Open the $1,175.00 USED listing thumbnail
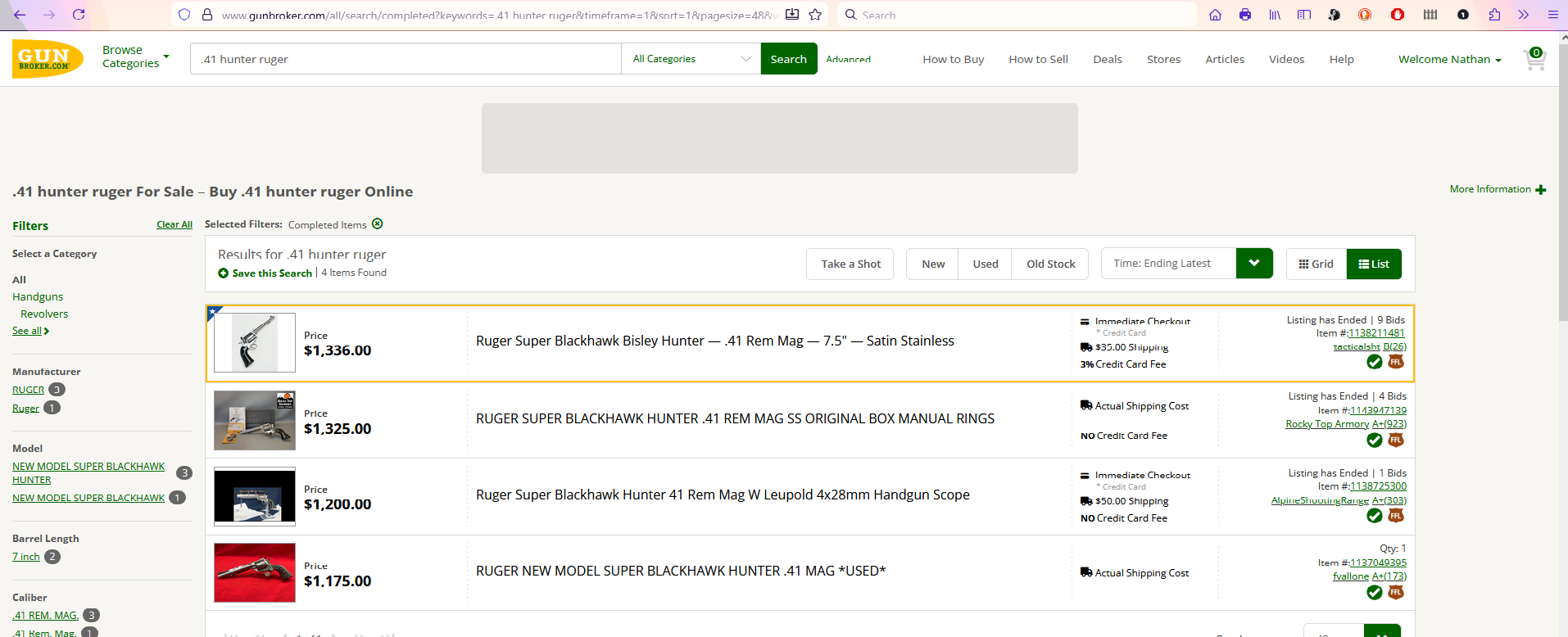The height and width of the screenshot is (637, 1568). tap(255, 572)
